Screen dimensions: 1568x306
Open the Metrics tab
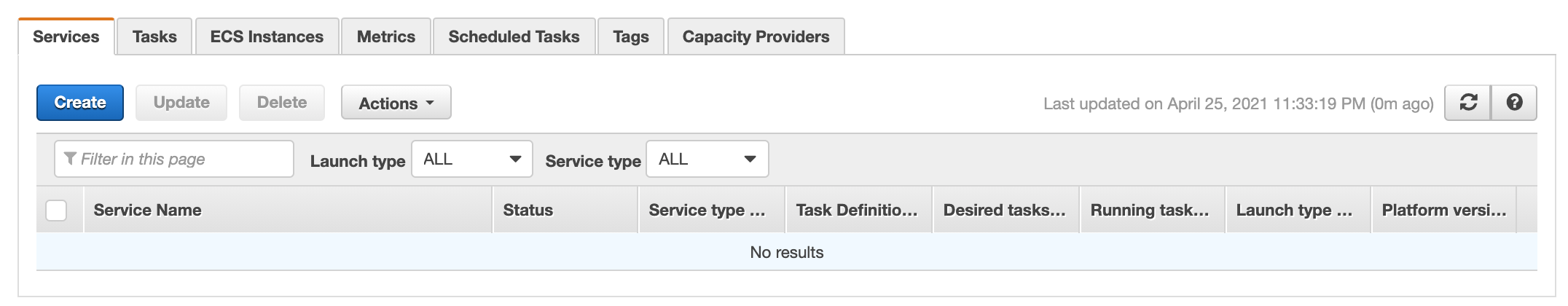(386, 36)
